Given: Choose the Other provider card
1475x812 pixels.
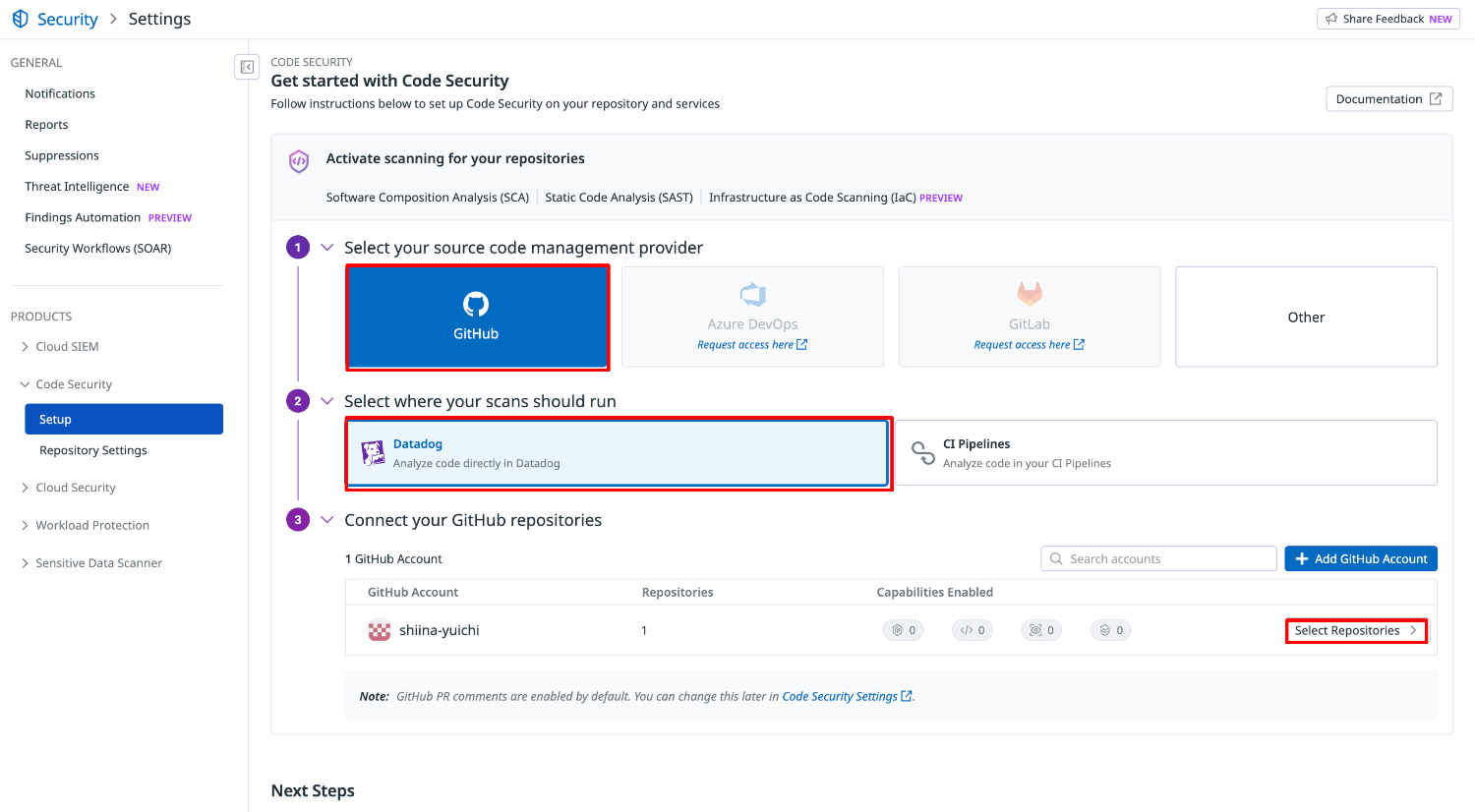Looking at the screenshot, I should click(1306, 317).
